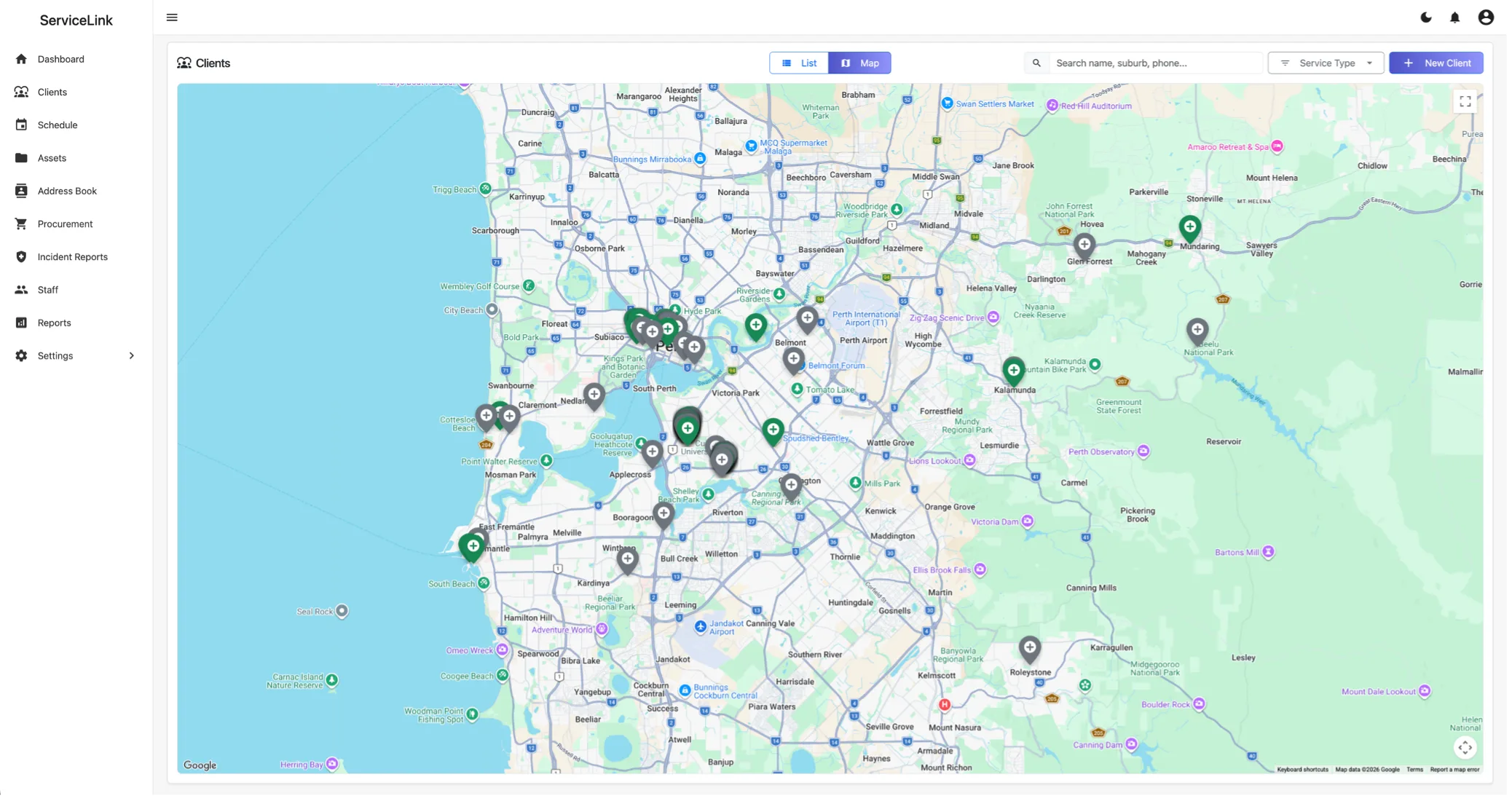Select green client marker at Mundaring
Screen dimensions: 1512x801
pyautogui.click(x=1189, y=229)
